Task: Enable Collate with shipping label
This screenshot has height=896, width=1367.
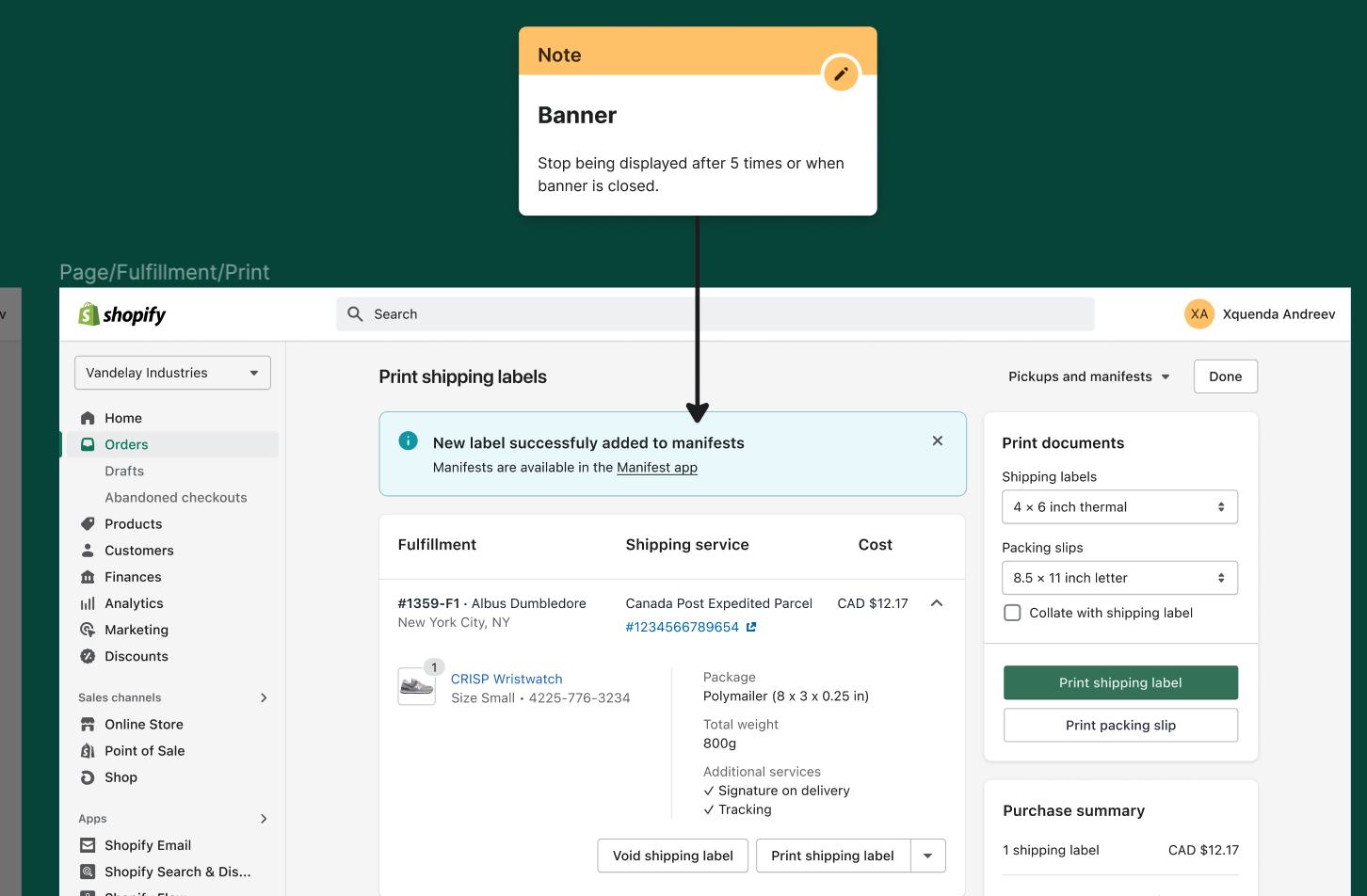Action: (x=1012, y=612)
